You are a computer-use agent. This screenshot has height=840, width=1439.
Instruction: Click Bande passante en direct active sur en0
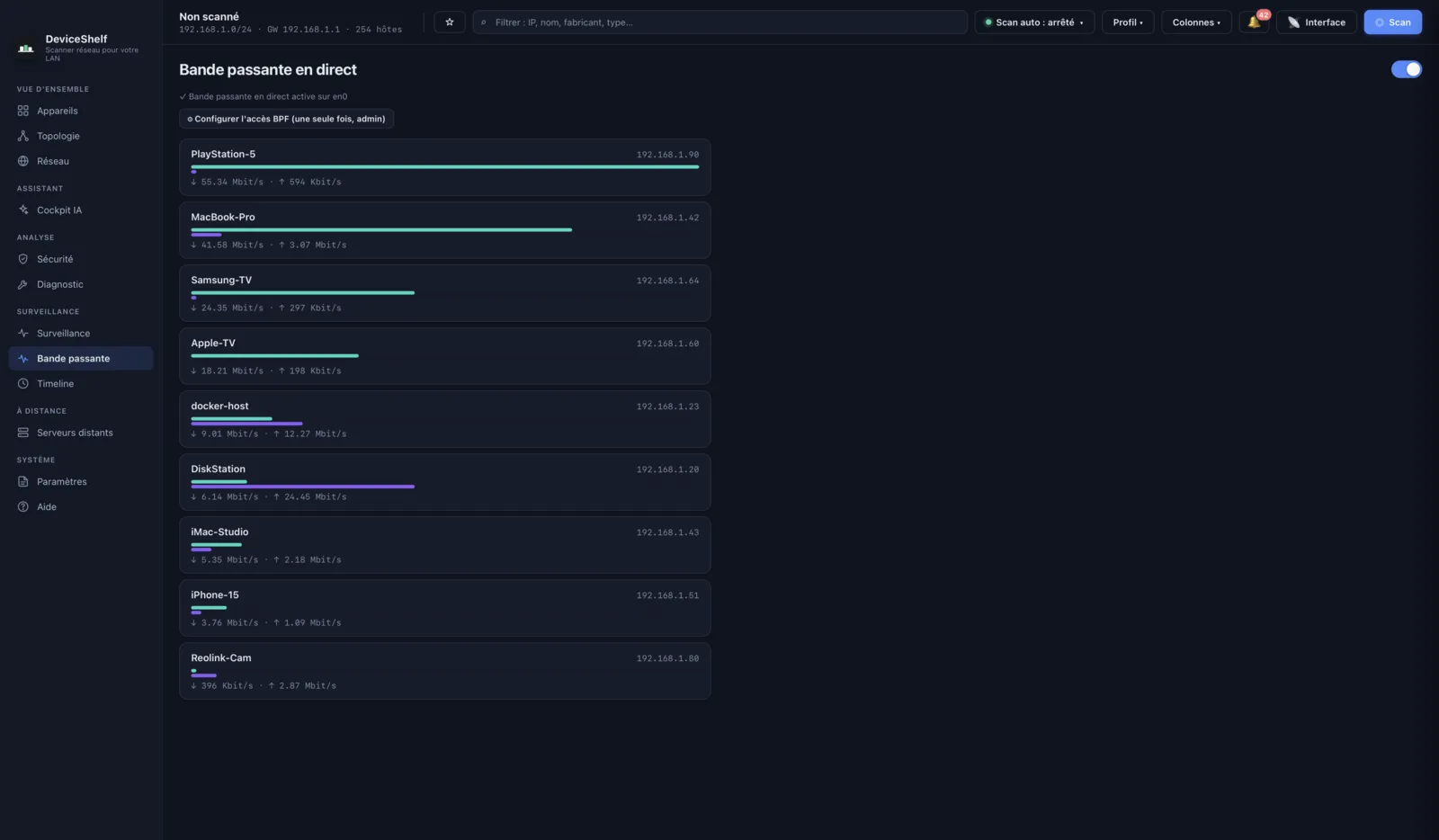pyautogui.click(x=264, y=96)
